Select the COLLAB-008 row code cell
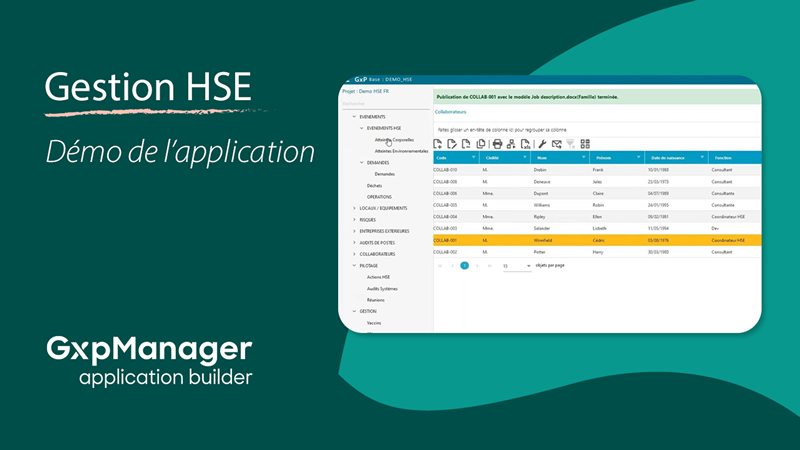This screenshot has width=800, height=450. tap(445, 182)
